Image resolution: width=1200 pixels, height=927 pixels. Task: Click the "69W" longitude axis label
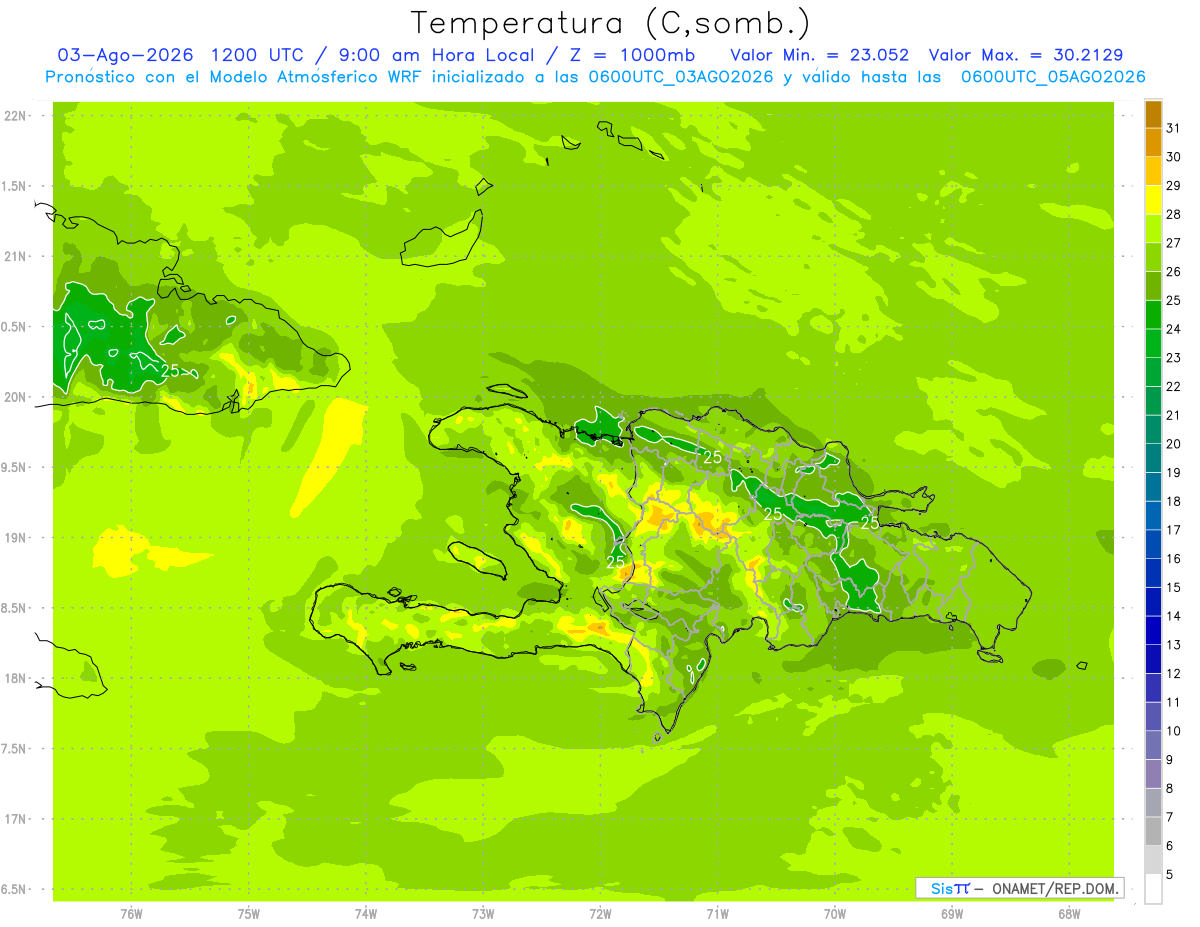[952, 914]
